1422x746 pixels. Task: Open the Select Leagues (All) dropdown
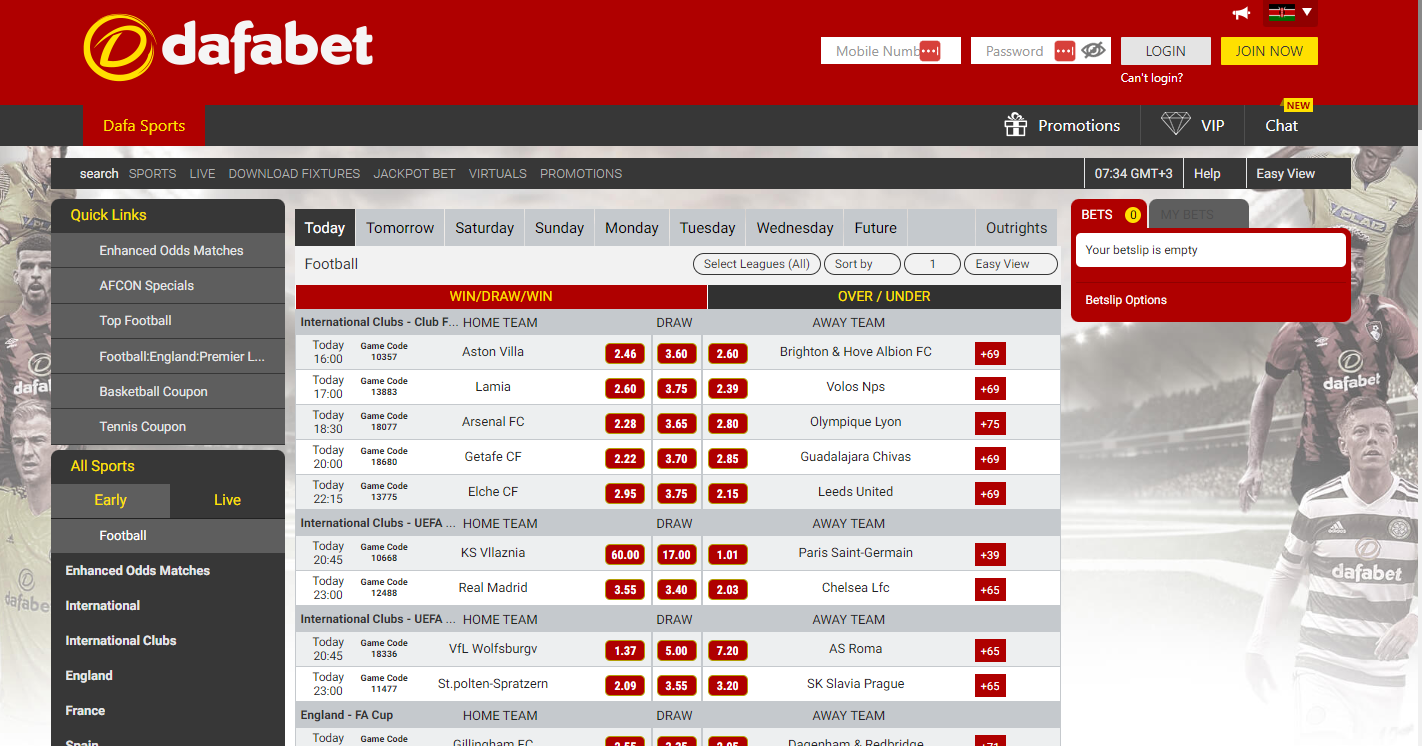pos(757,264)
